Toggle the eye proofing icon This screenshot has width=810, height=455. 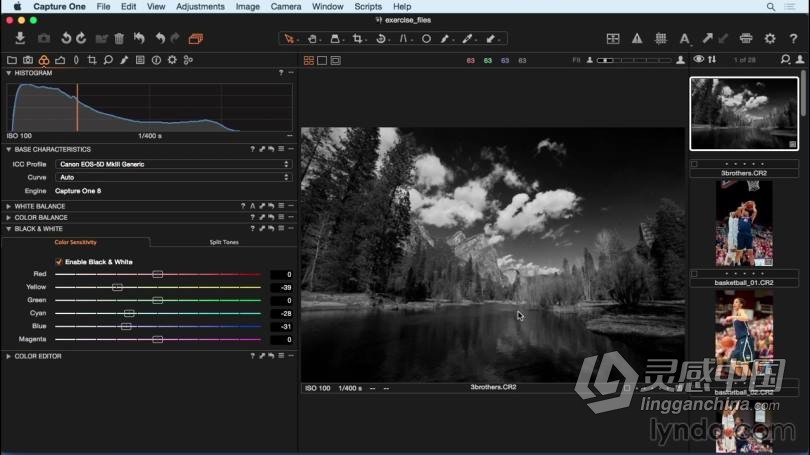point(698,59)
